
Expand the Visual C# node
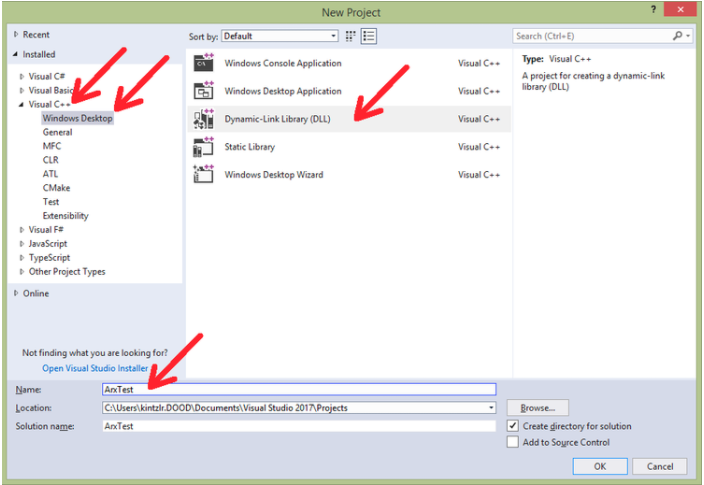coord(22,76)
